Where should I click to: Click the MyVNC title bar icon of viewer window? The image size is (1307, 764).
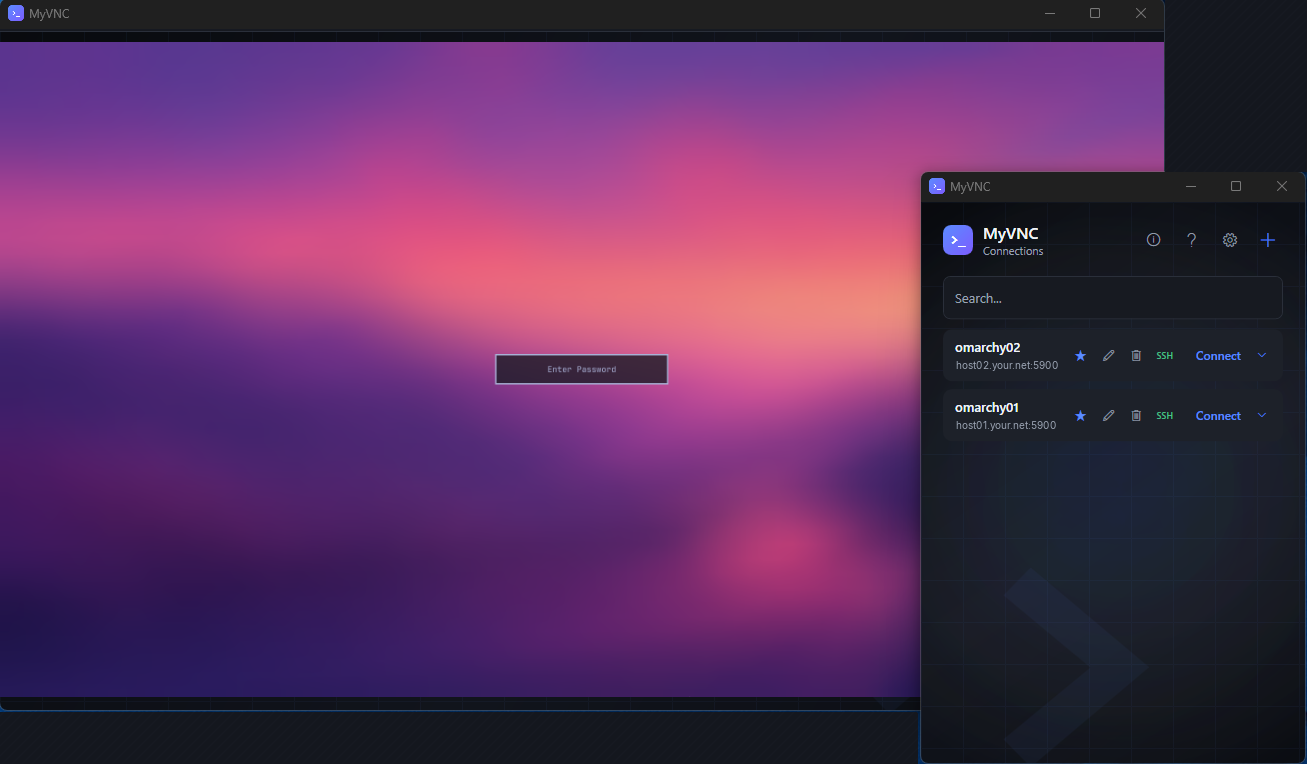(16, 13)
